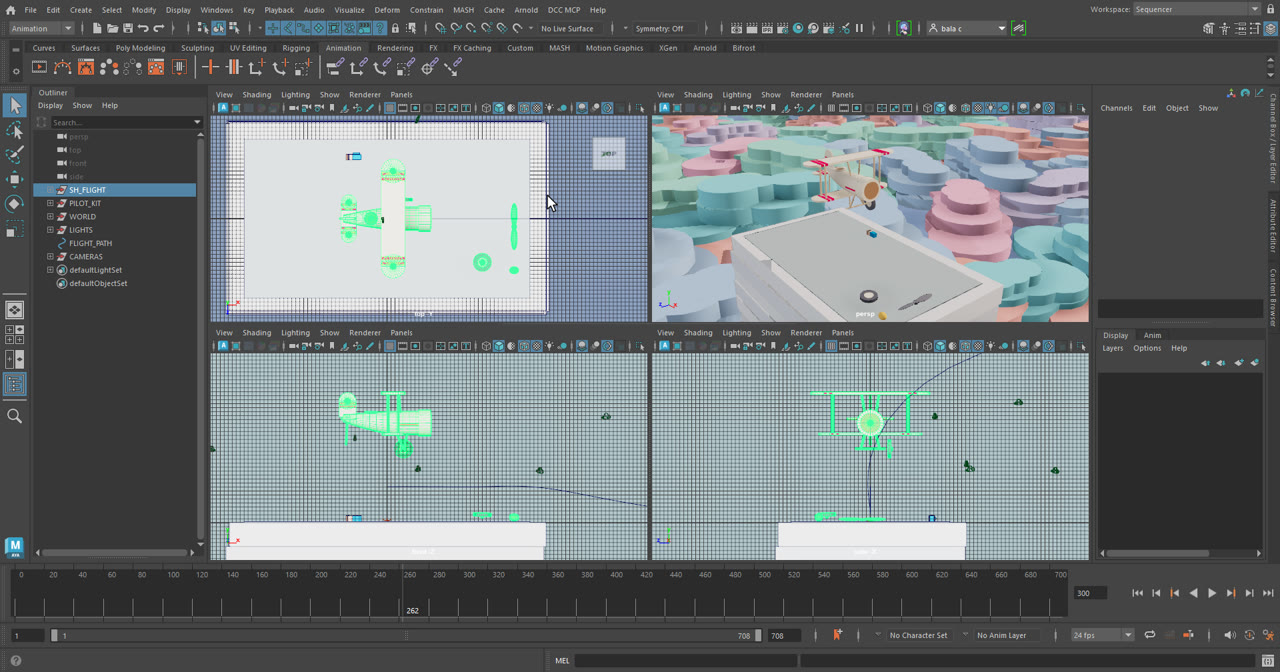Select the Lasso Select tool in the toolbox
The width and height of the screenshot is (1280, 672).
[14, 130]
